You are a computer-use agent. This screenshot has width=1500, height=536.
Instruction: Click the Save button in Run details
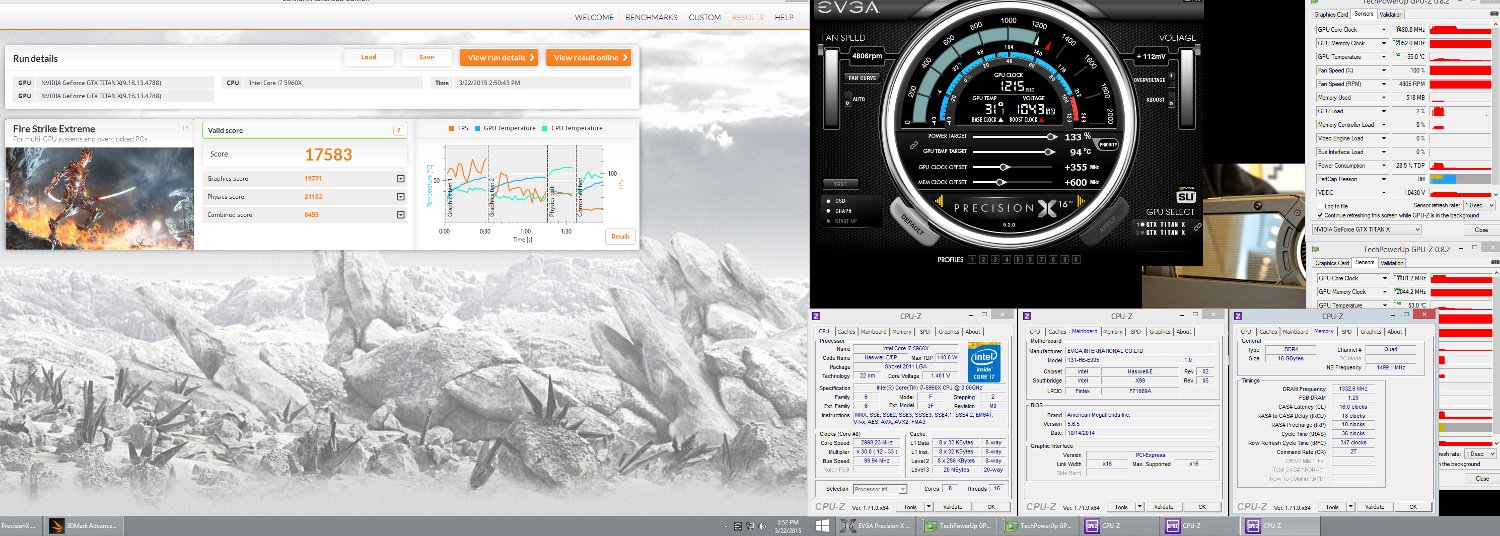coord(427,57)
